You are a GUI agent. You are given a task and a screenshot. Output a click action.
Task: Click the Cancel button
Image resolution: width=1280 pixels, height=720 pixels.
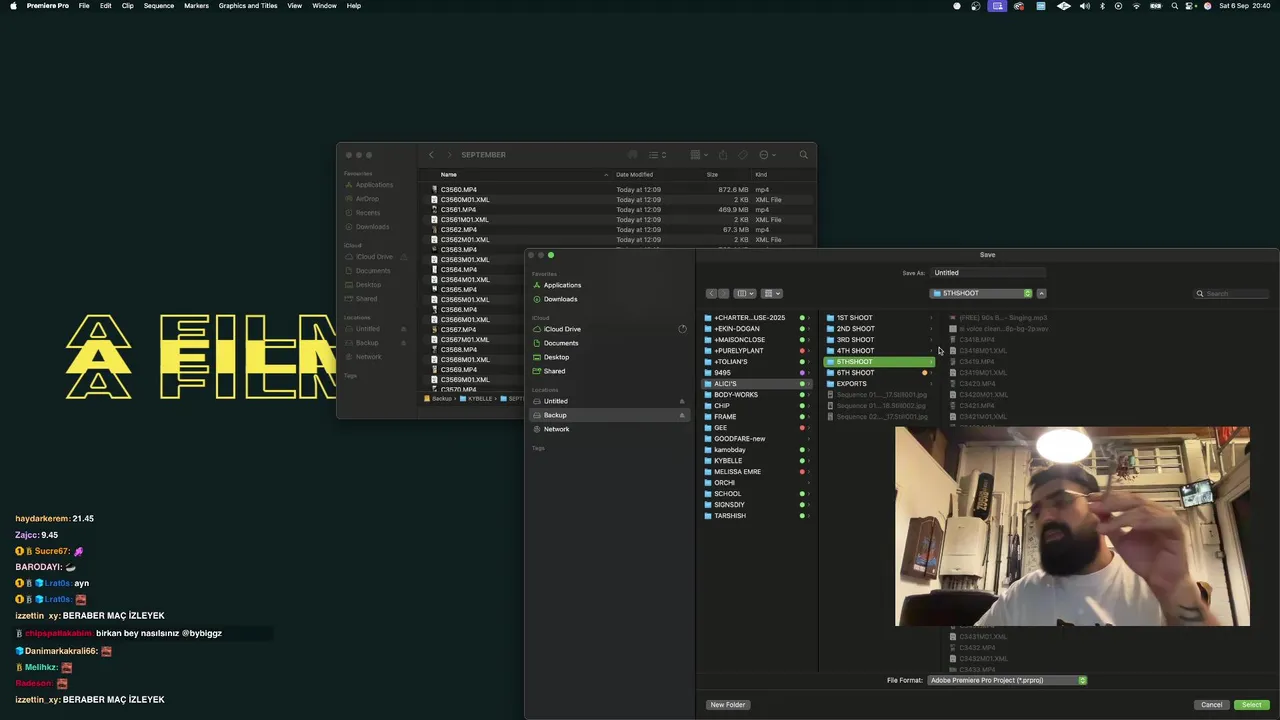click(x=1212, y=705)
